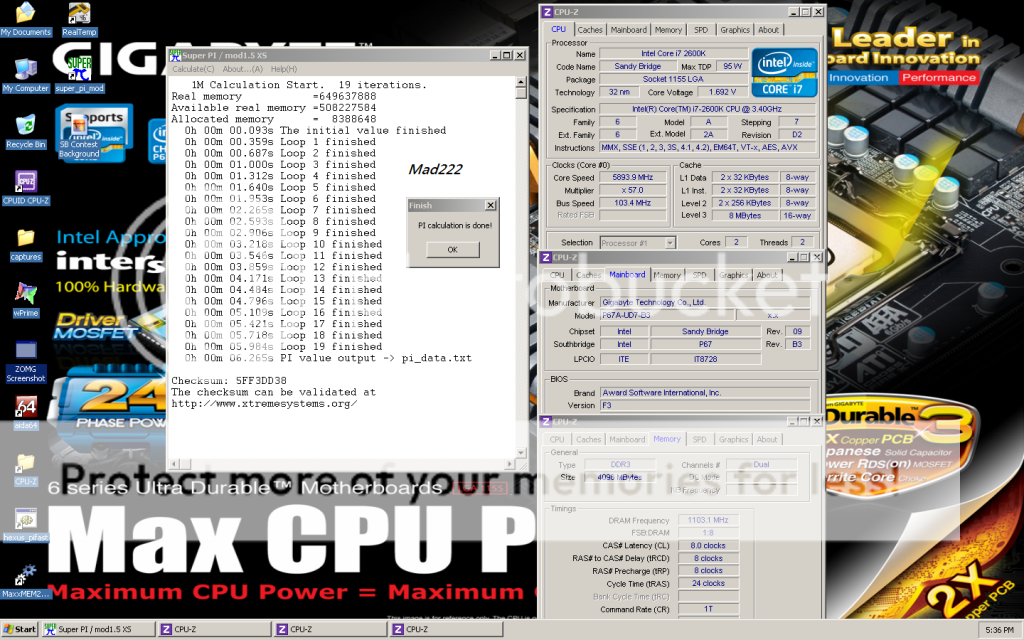Click the 'PI value output -> pi_data.txt' line
The width and height of the screenshot is (1024, 640).
tap(328, 359)
